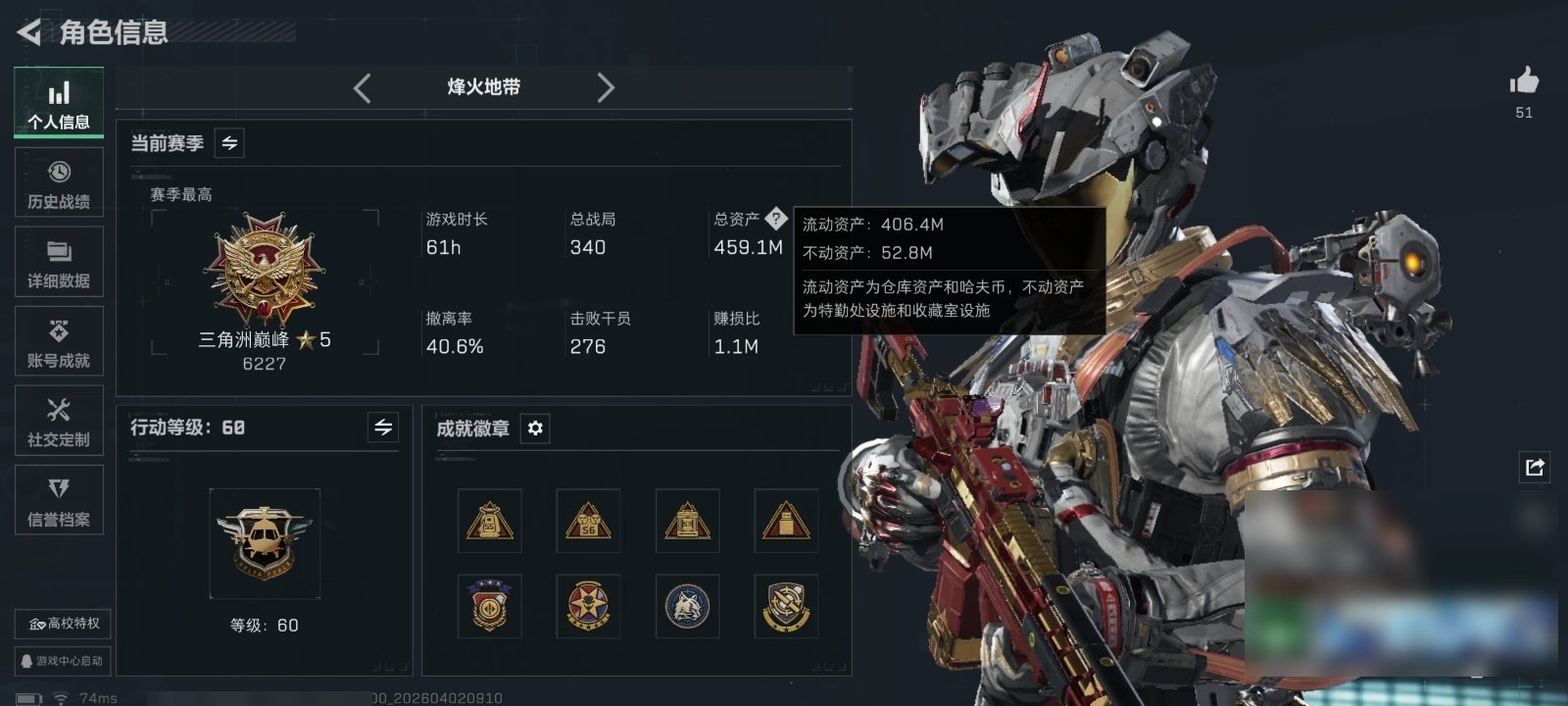Toggle the 行动等级 swap switch
This screenshot has height=706, width=1568.
click(383, 428)
